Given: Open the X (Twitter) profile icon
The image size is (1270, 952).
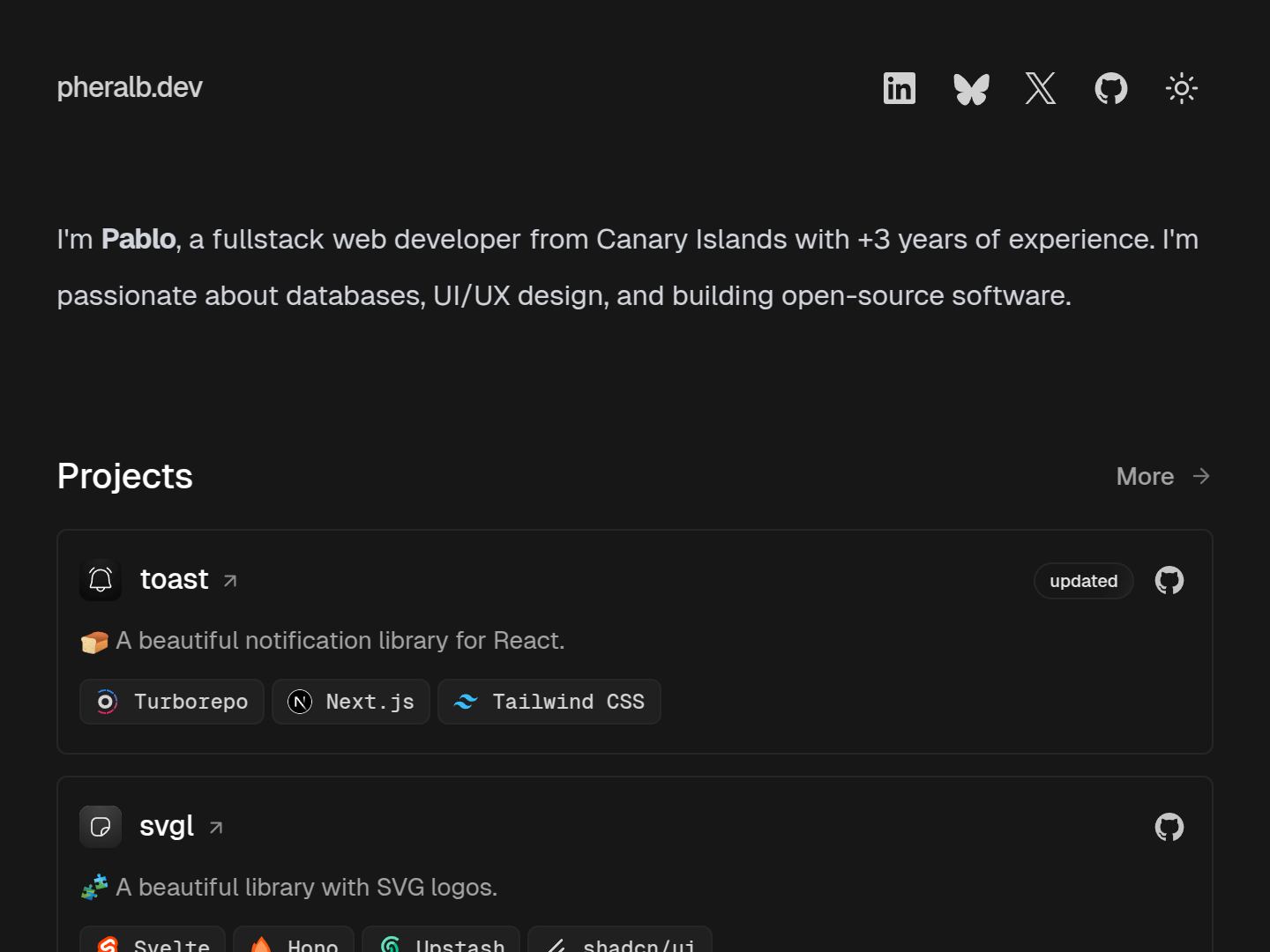Looking at the screenshot, I should [x=1041, y=88].
